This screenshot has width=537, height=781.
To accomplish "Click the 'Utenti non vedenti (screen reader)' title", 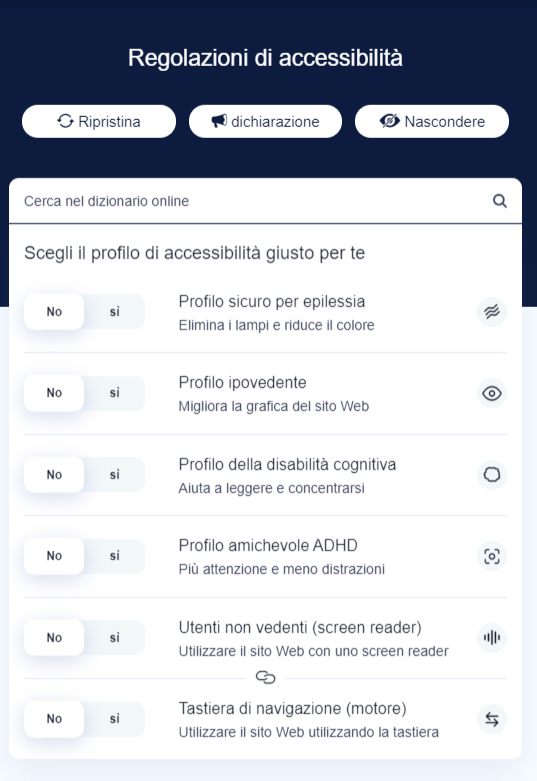I will click(300, 628).
